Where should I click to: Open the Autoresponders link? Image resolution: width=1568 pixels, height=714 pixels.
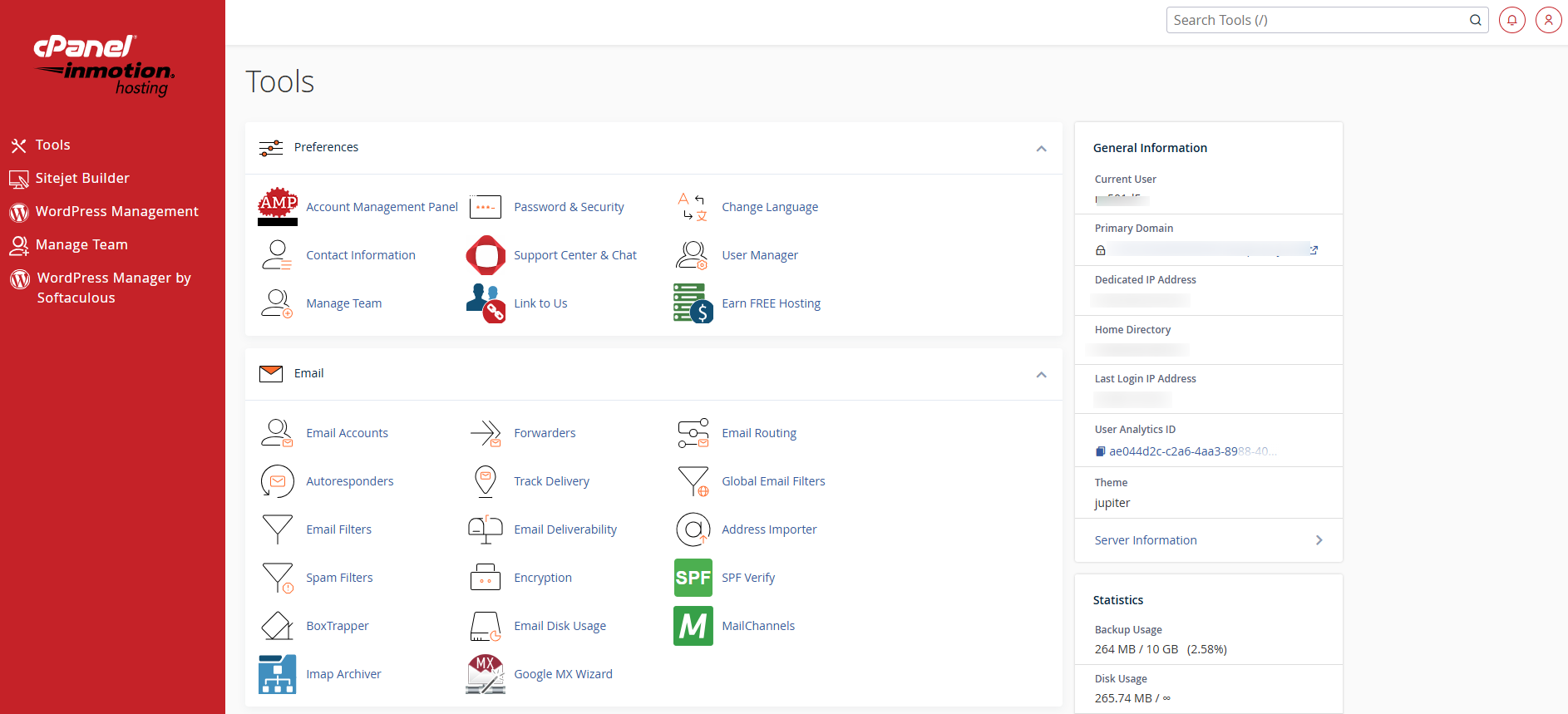tap(350, 481)
